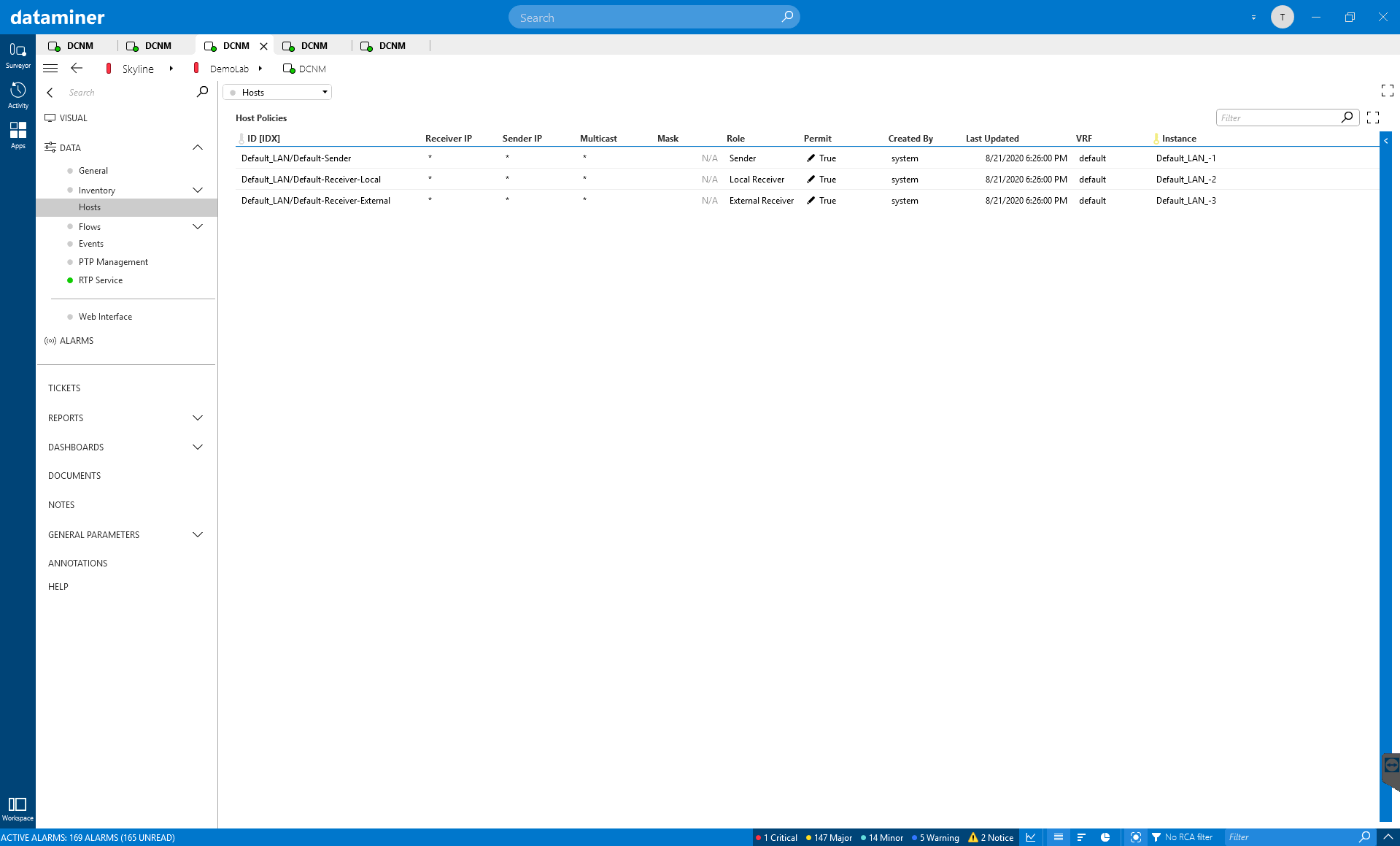The width and height of the screenshot is (1400, 846).
Task: Open the ALARMS section
Action: pos(76,341)
